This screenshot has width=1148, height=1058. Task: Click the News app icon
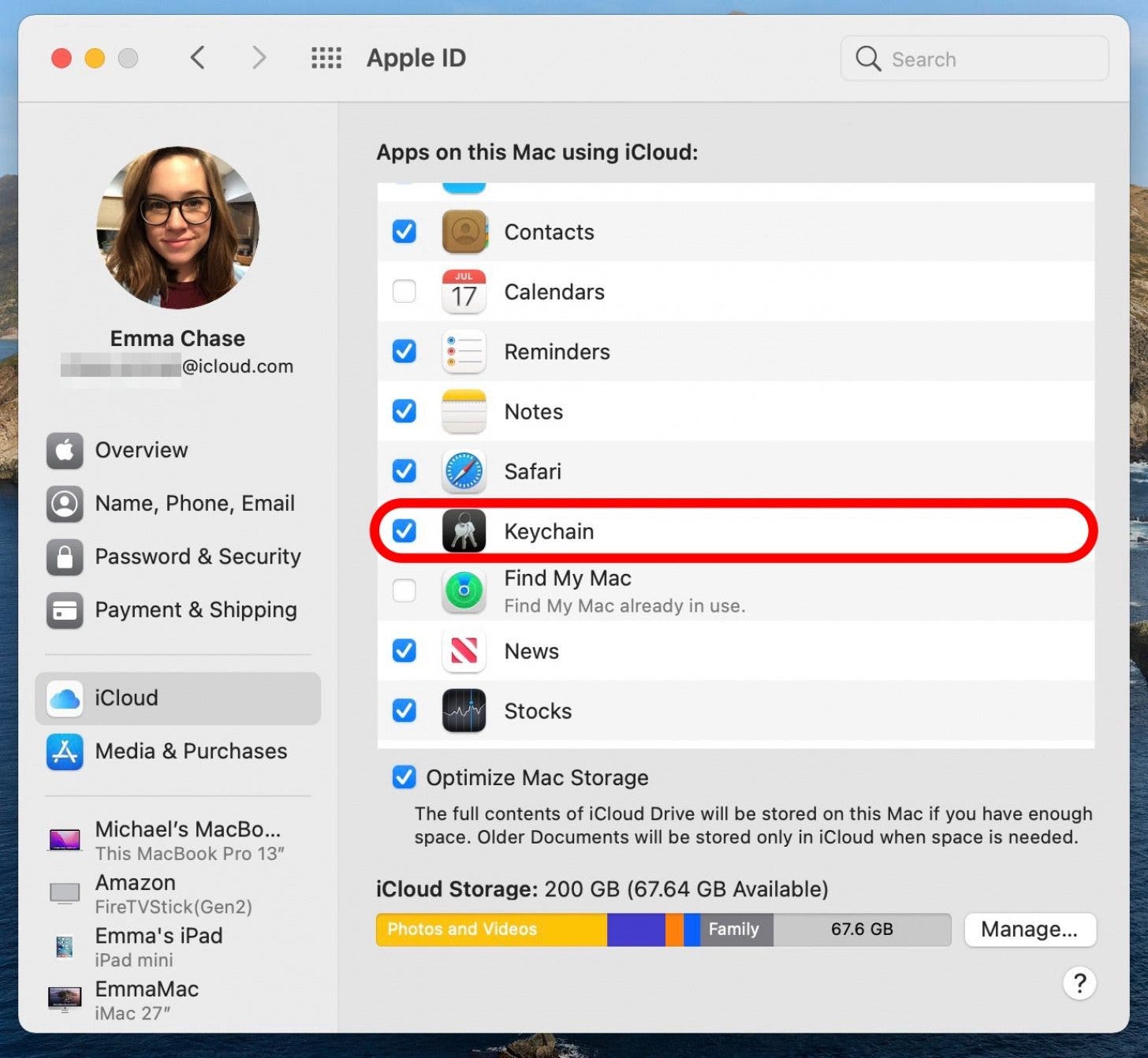click(464, 650)
